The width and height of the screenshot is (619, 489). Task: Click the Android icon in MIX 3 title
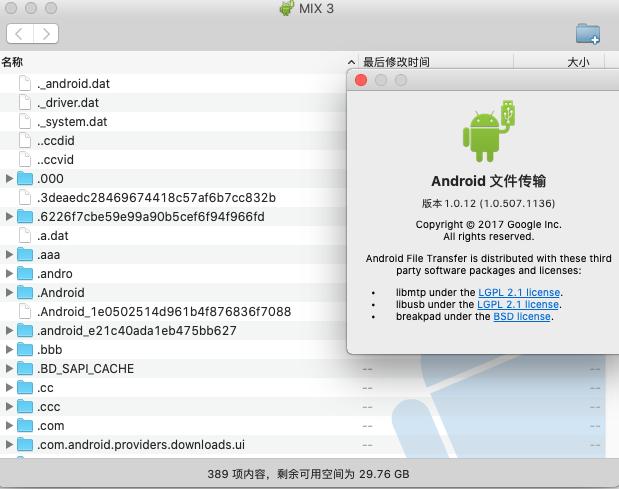(x=287, y=8)
